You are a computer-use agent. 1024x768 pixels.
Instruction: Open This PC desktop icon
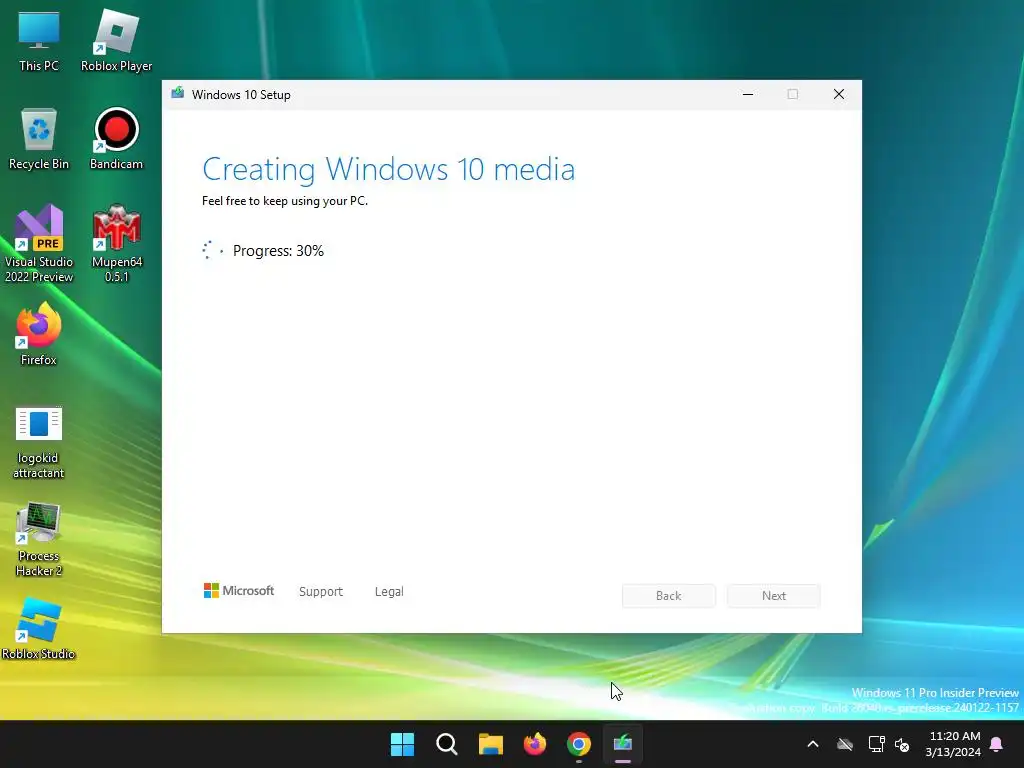[x=39, y=40]
